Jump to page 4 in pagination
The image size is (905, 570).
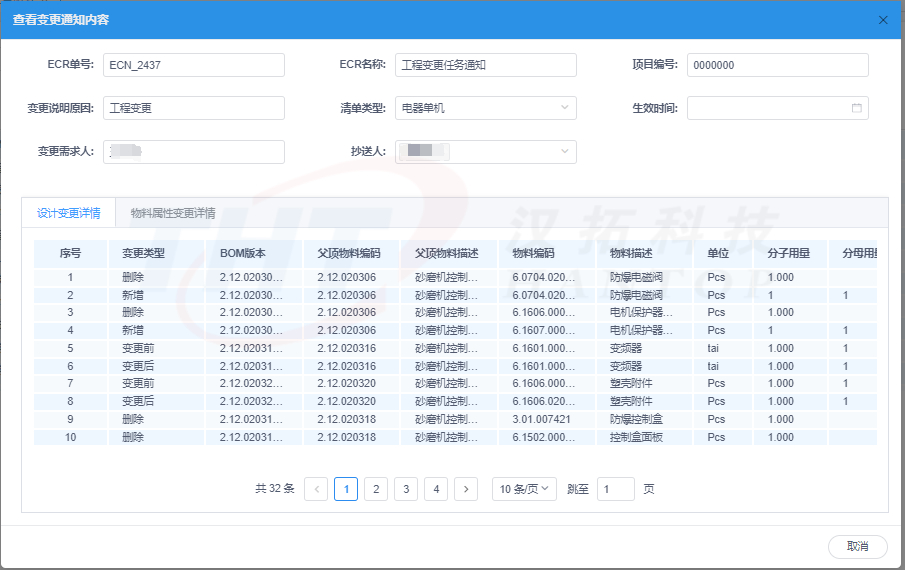click(x=436, y=489)
